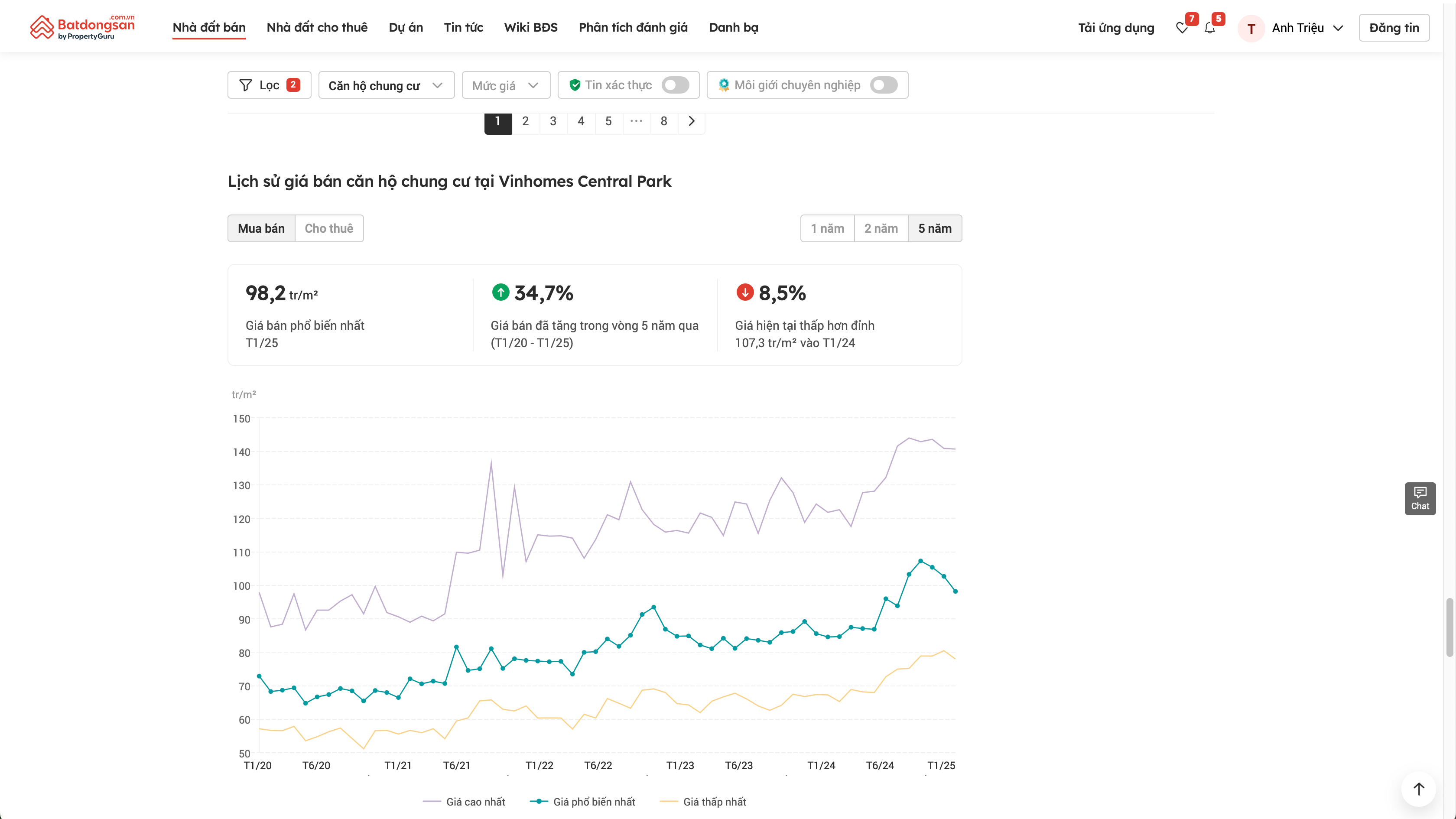Viewport: 1456px width, 819px height.
Task: Open Wiki BĐS menu
Action: [x=531, y=27]
